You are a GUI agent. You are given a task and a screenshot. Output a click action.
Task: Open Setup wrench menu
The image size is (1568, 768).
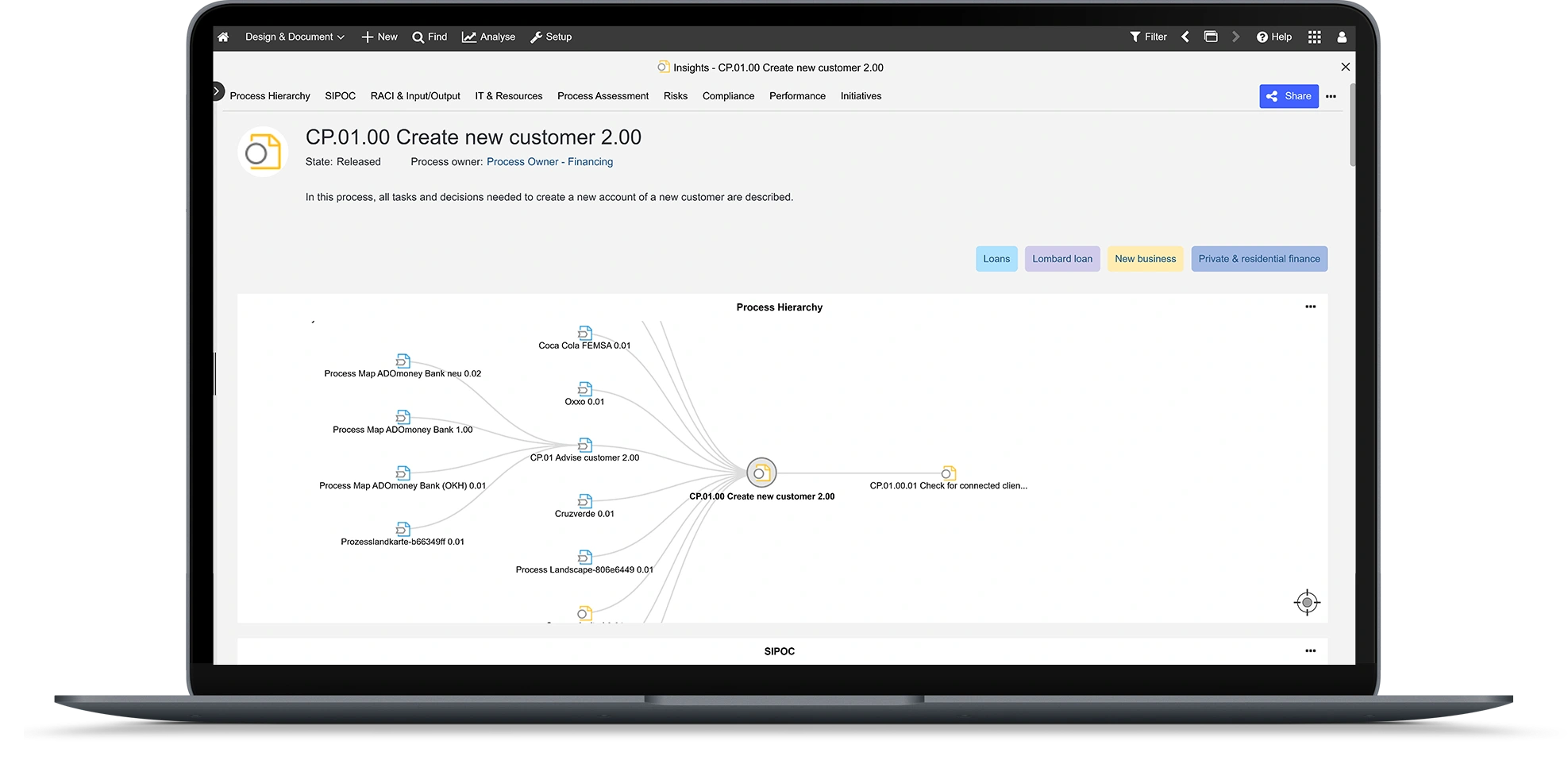click(x=551, y=37)
